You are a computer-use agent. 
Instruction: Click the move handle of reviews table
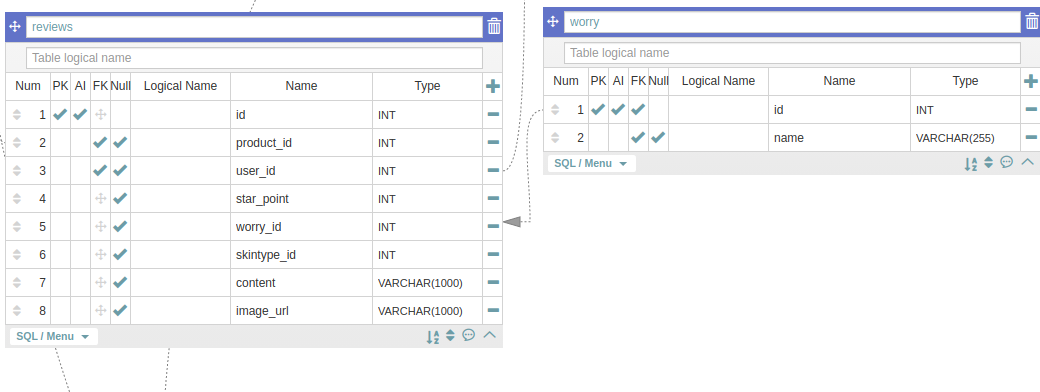[15, 27]
